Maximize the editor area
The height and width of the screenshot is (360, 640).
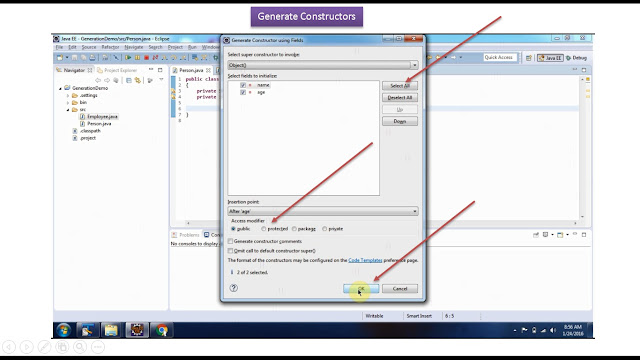pyautogui.click(x=584, y=70)
